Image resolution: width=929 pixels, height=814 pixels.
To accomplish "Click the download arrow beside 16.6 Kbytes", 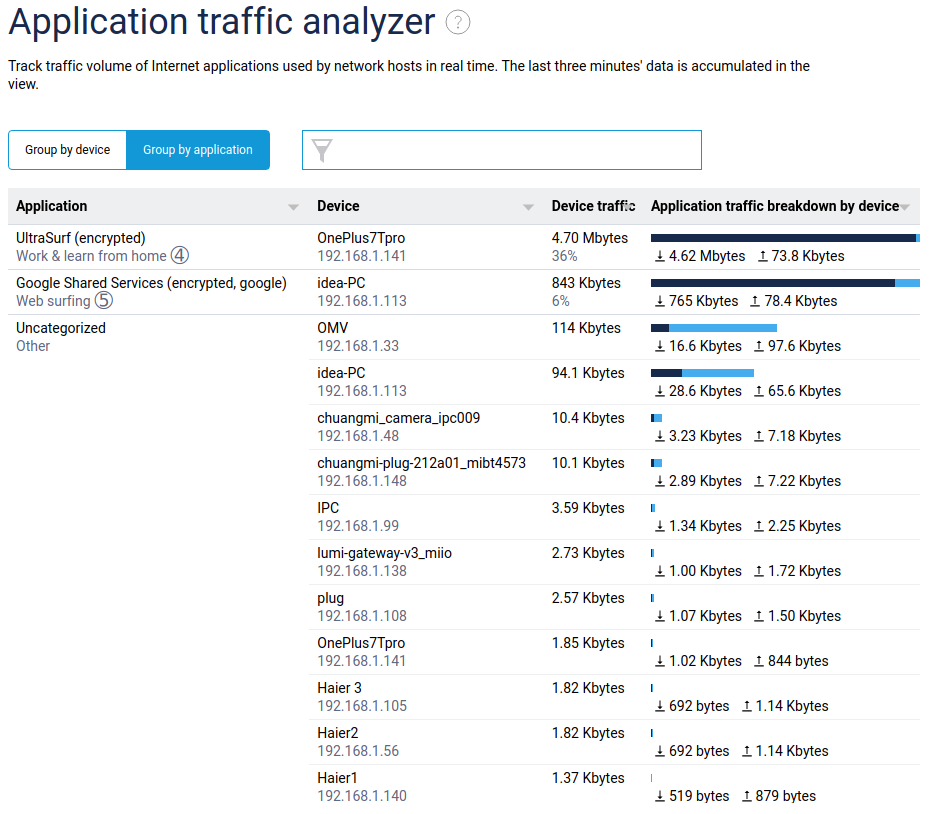I will [x=661, y=346].
